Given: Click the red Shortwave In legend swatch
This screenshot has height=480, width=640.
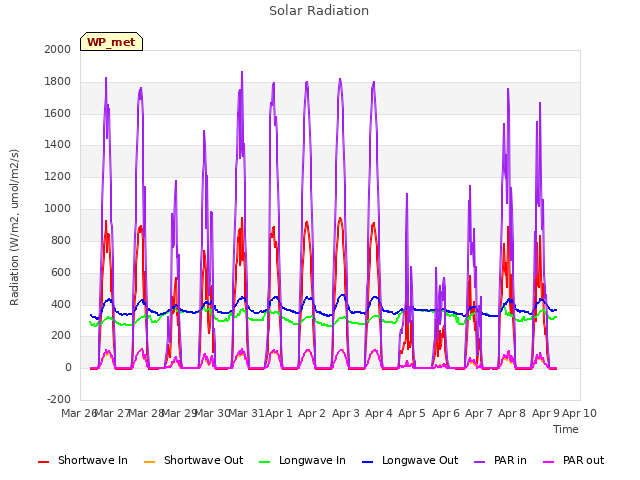Looking at the screenshot, I should [43, 462].
